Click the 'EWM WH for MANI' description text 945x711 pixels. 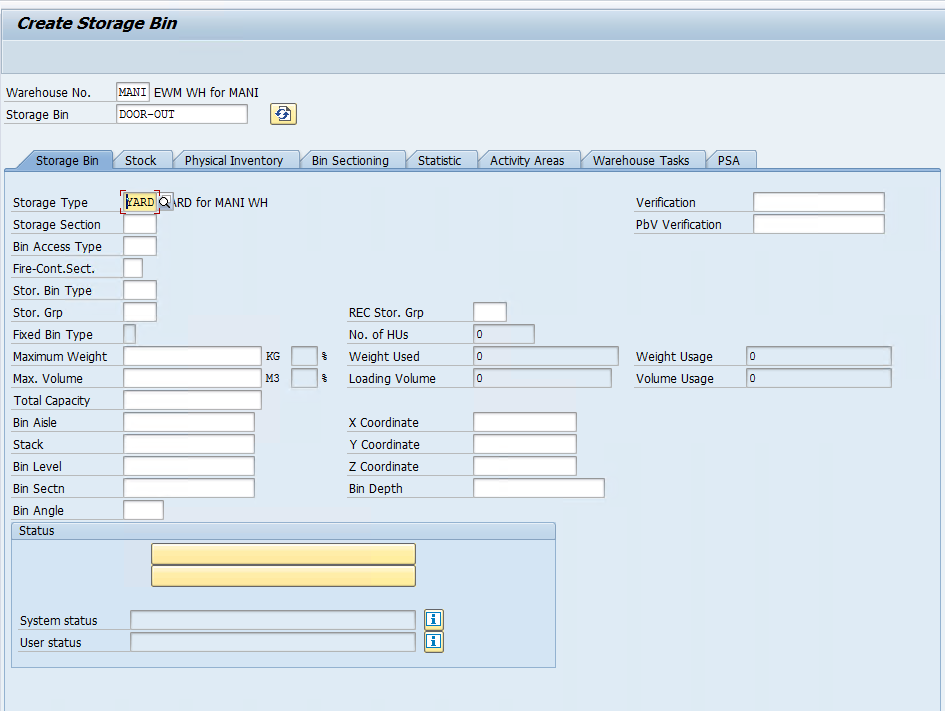[206, 93]
